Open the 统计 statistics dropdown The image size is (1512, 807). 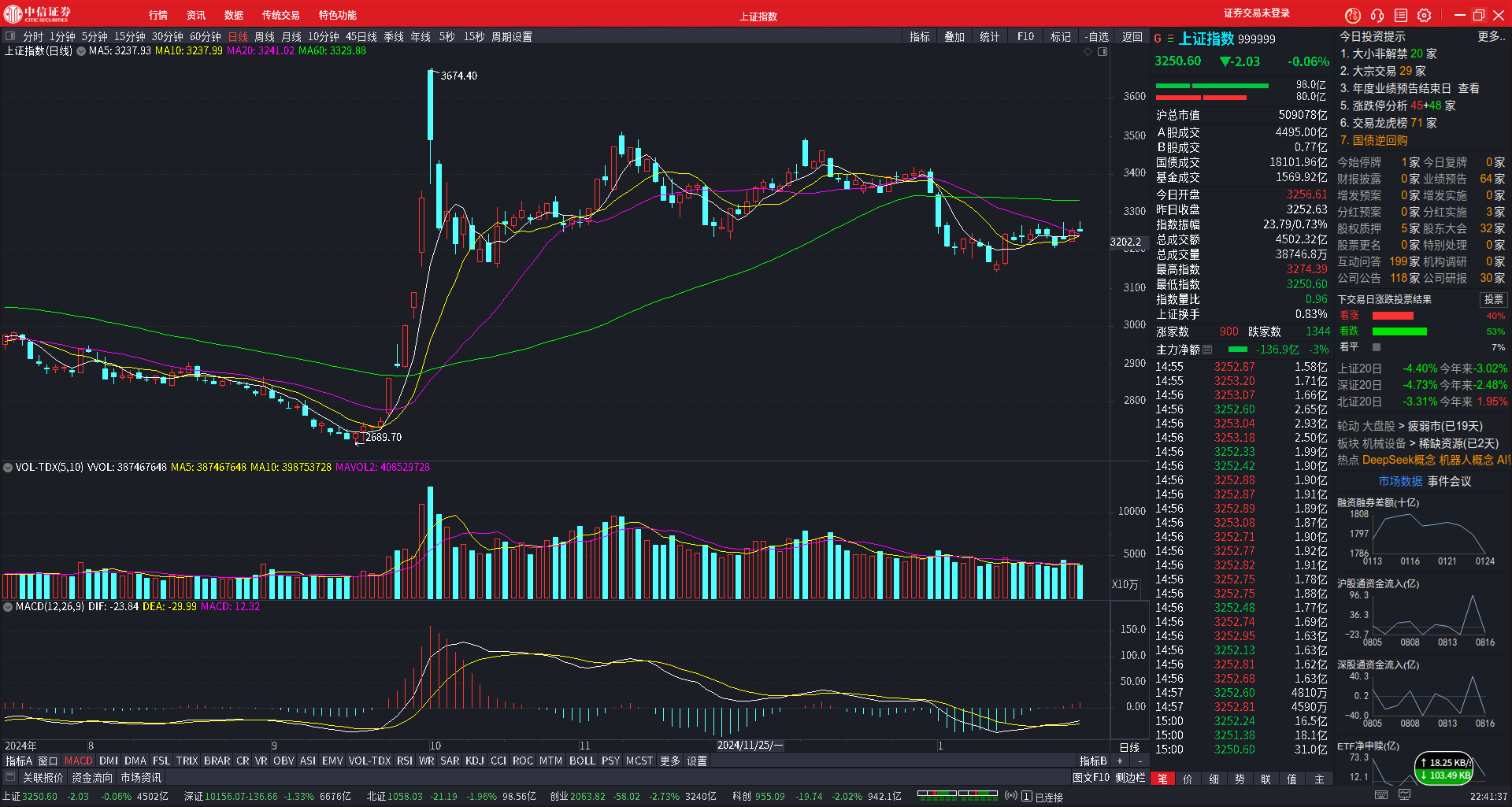click(x=990, y=37)
